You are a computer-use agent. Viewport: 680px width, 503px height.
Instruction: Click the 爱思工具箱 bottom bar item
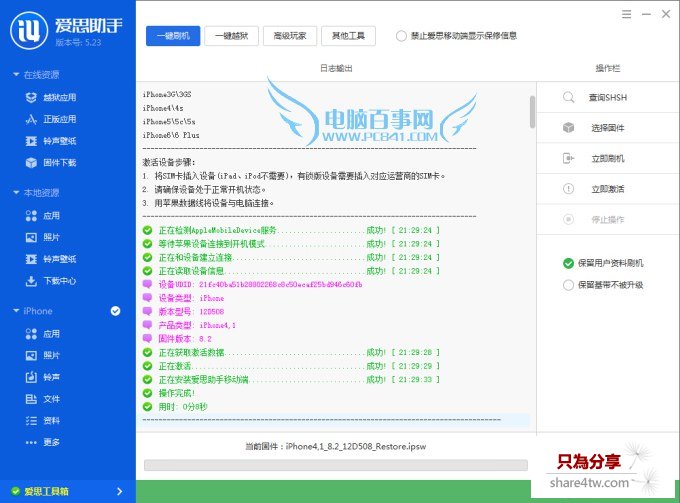(x=68, y=491)
